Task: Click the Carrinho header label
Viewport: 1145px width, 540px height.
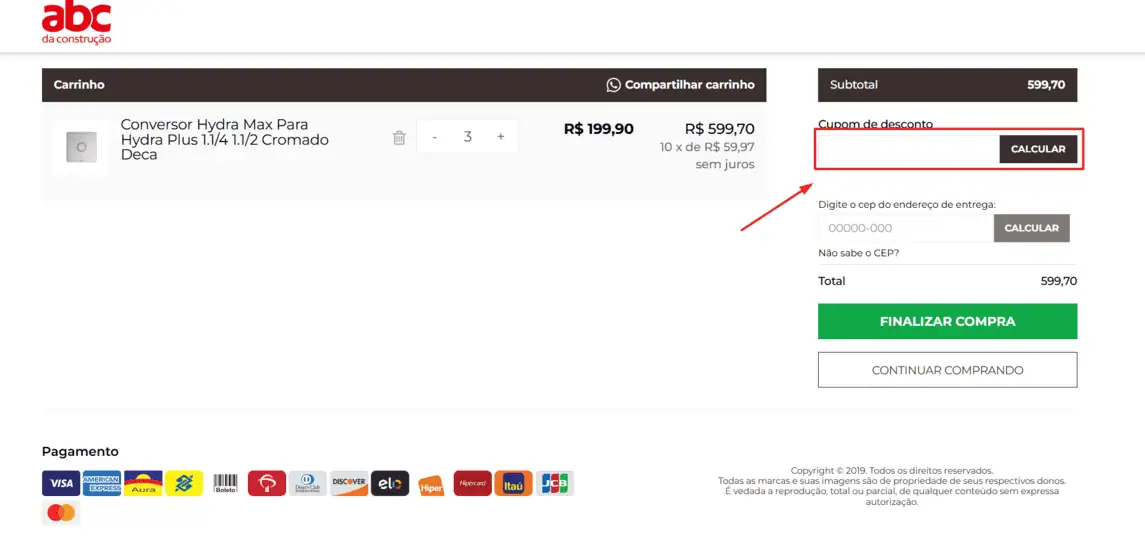Action: point(79,85)
